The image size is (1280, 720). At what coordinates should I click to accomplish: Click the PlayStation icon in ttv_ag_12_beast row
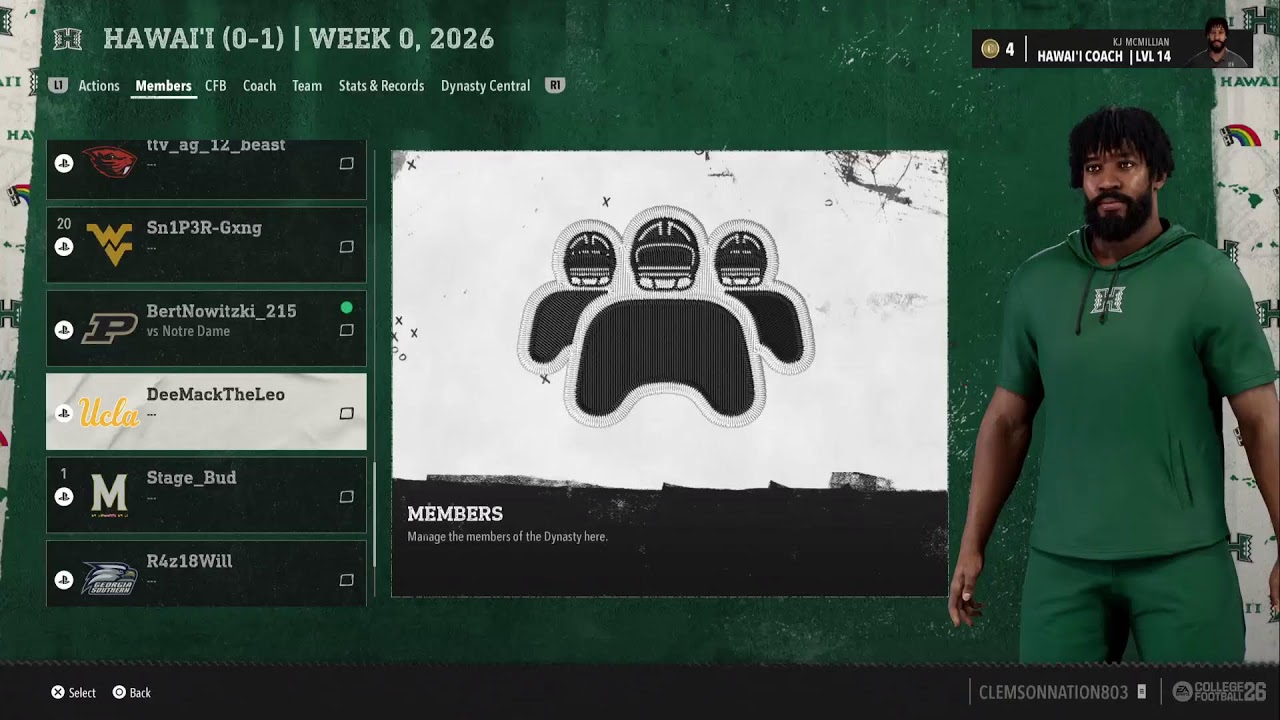[64, 163]
